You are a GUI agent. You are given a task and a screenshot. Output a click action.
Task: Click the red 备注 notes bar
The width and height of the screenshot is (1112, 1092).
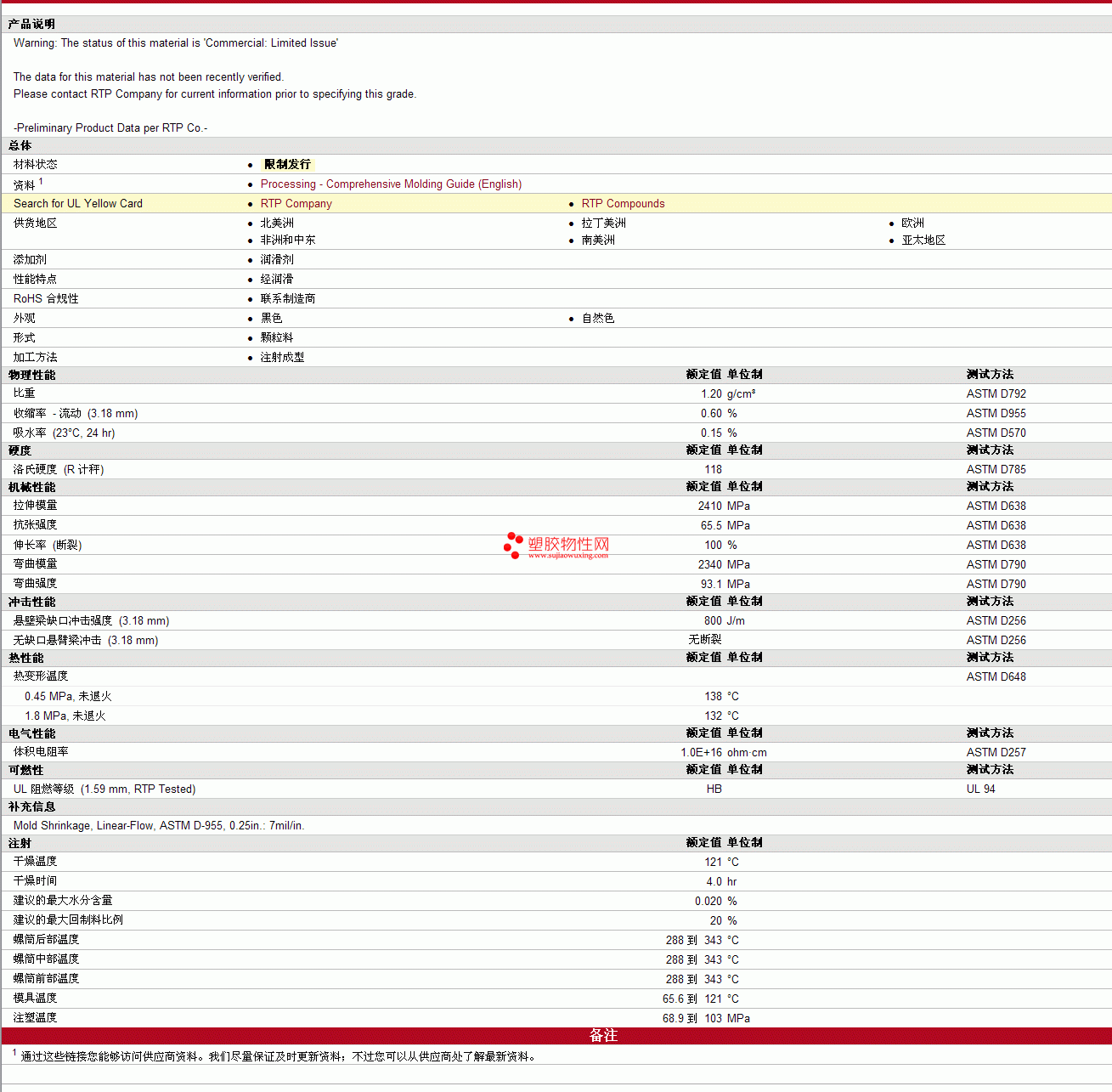[556, 1036]
